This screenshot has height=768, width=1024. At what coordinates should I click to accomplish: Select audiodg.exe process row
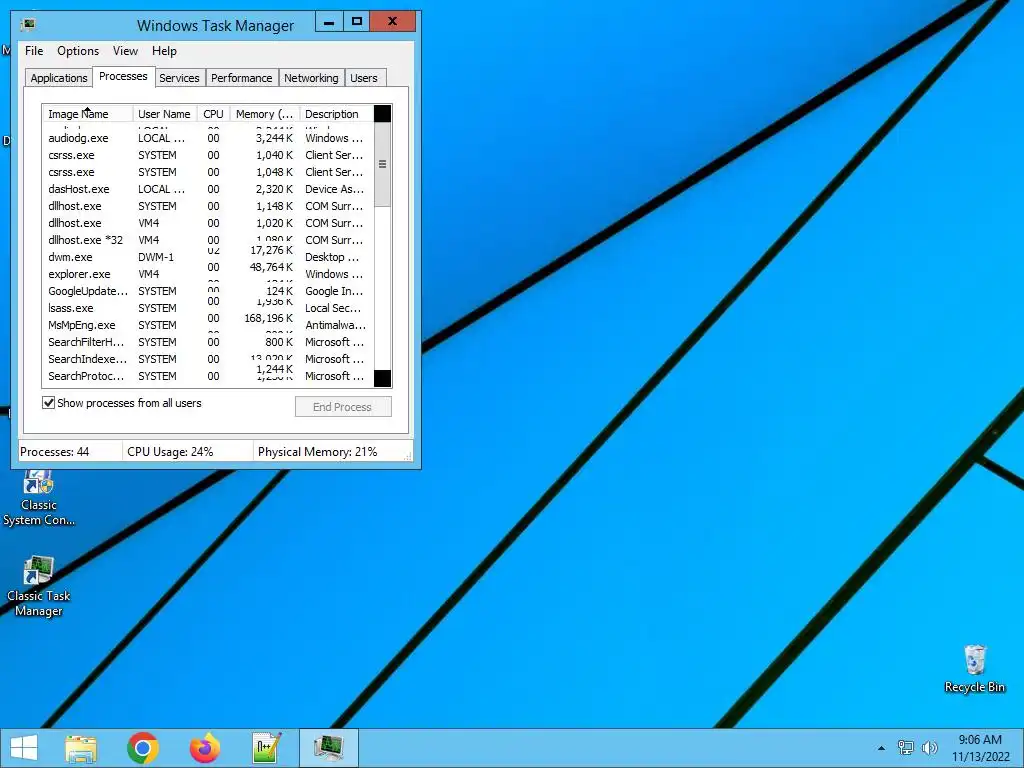(x=208, y=138)
